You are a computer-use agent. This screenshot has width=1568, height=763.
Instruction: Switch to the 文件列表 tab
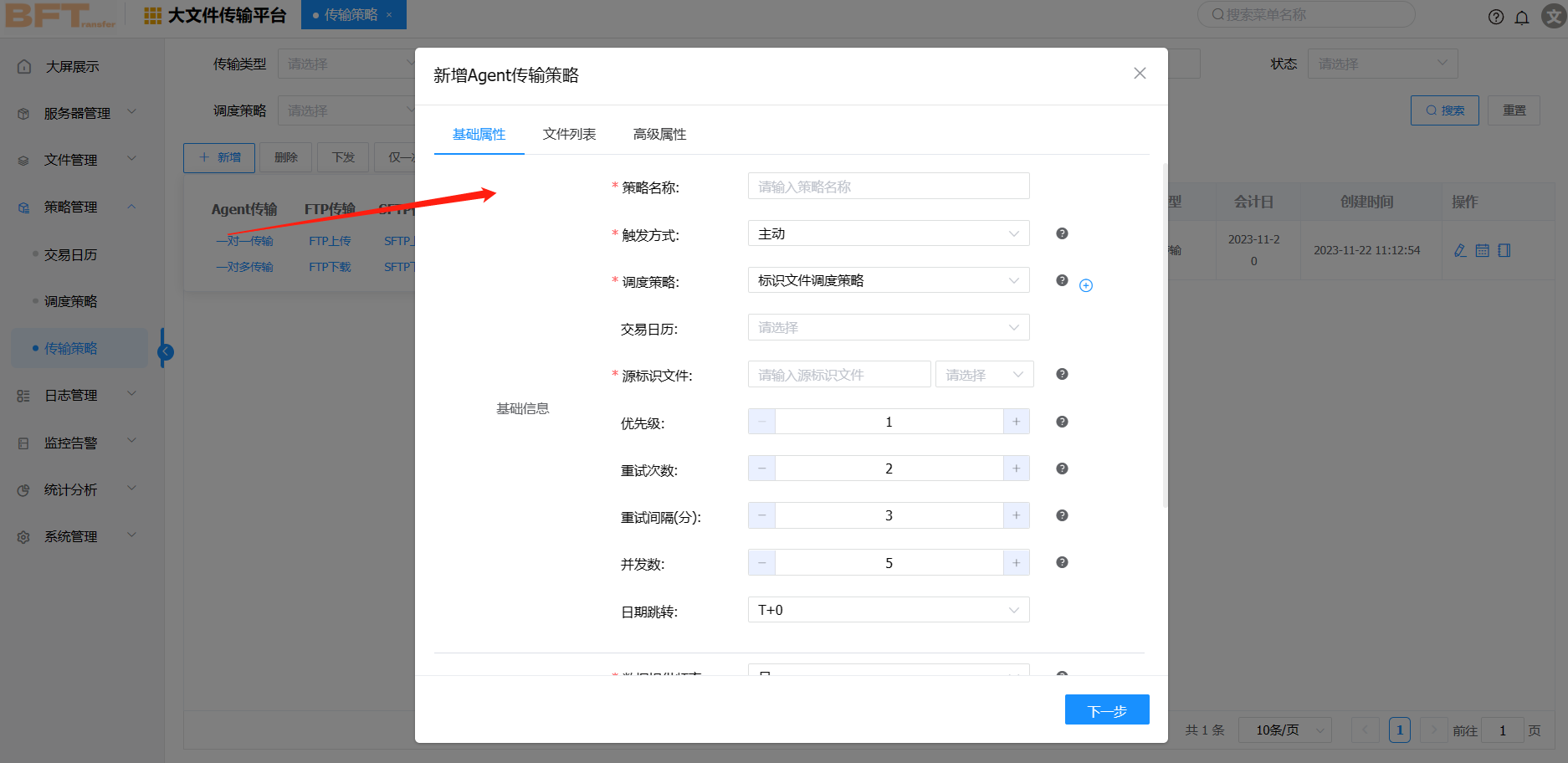[x=569, y=134]
